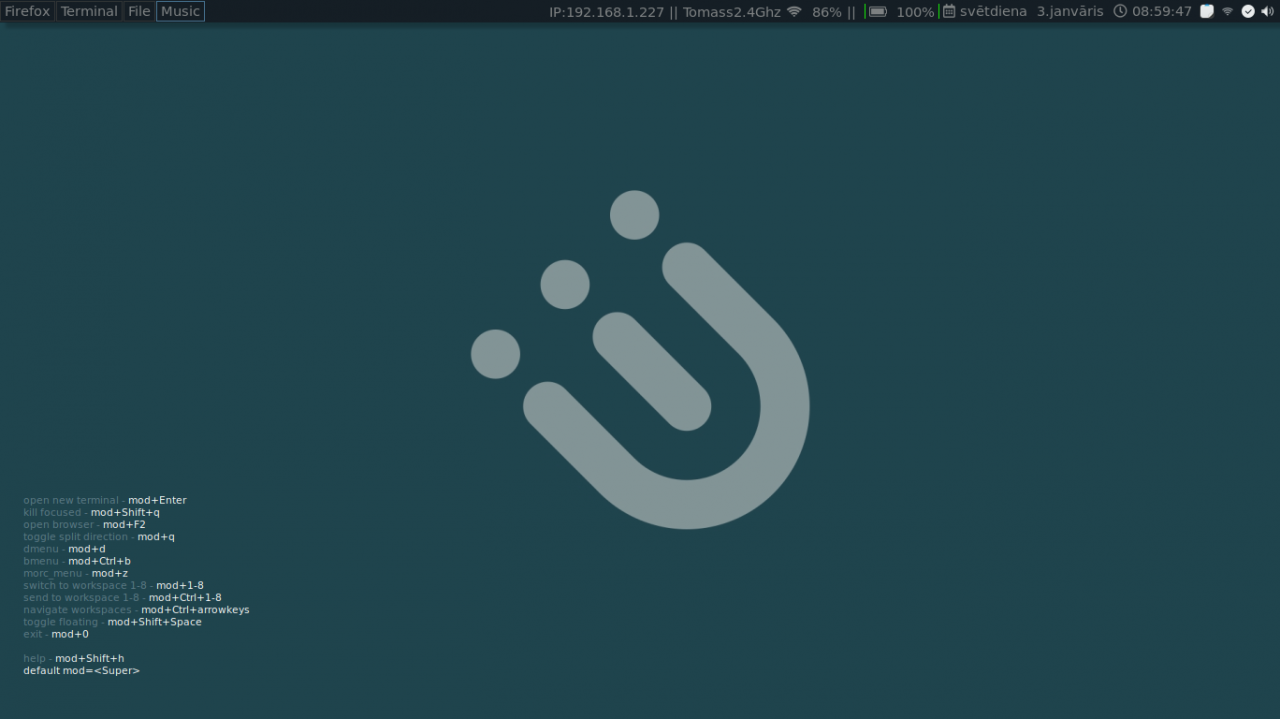Click the 'kill focused - mod+Shift+q' line
This screenshot has height=719, width=1280.
click(91, 512)
